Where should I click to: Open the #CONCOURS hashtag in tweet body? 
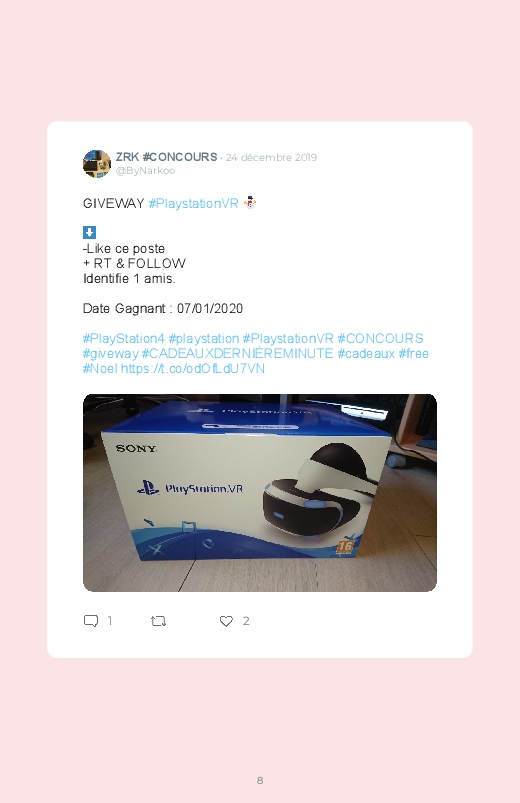tap(381, 339)
